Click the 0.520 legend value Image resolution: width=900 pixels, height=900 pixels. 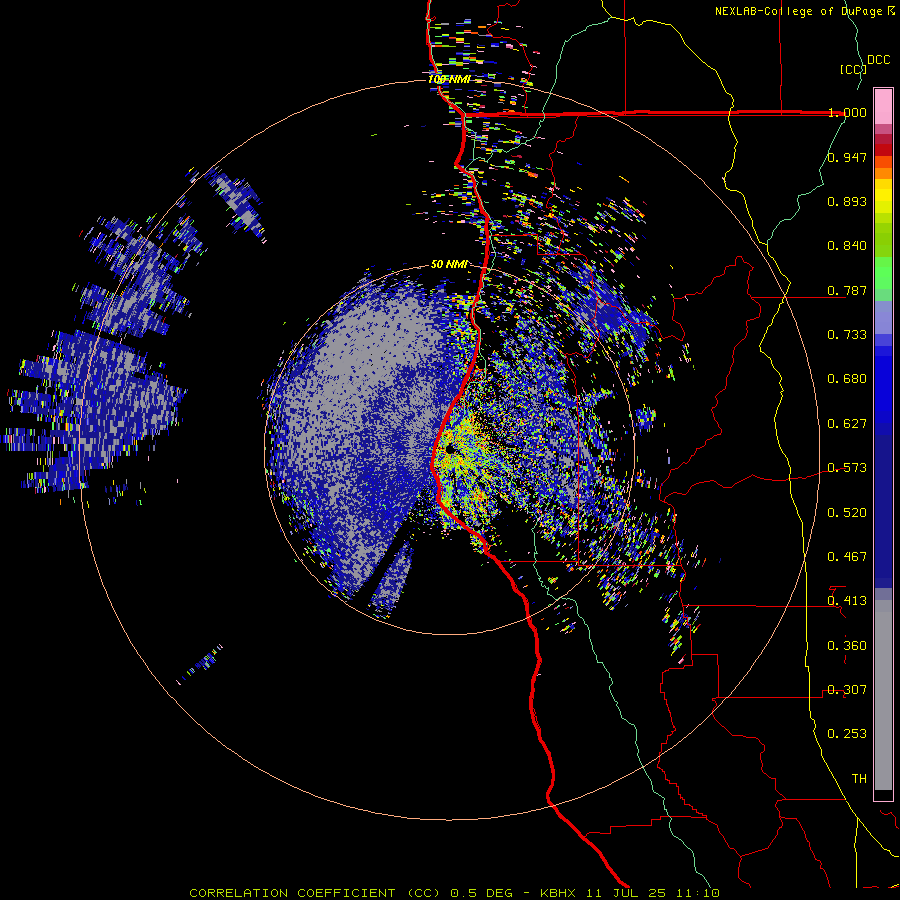[847, 513]
